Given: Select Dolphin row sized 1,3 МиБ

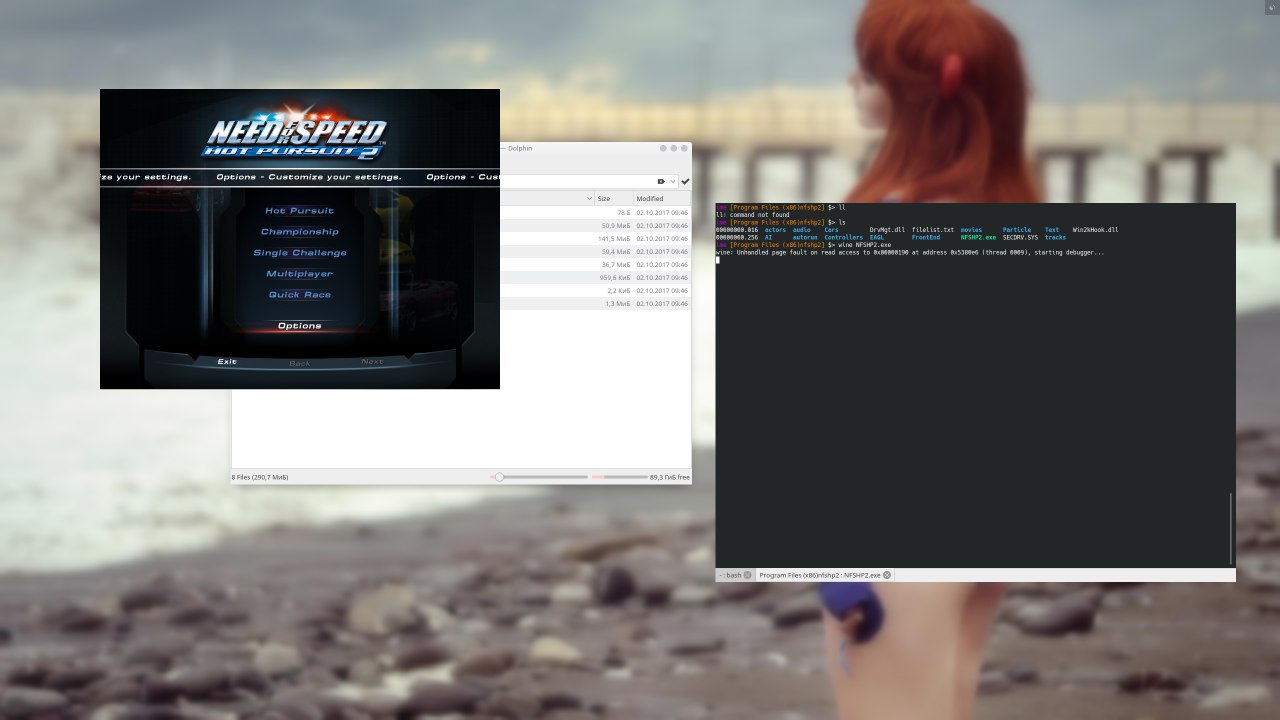Looking at the screenshot, I should pos(595,303).
